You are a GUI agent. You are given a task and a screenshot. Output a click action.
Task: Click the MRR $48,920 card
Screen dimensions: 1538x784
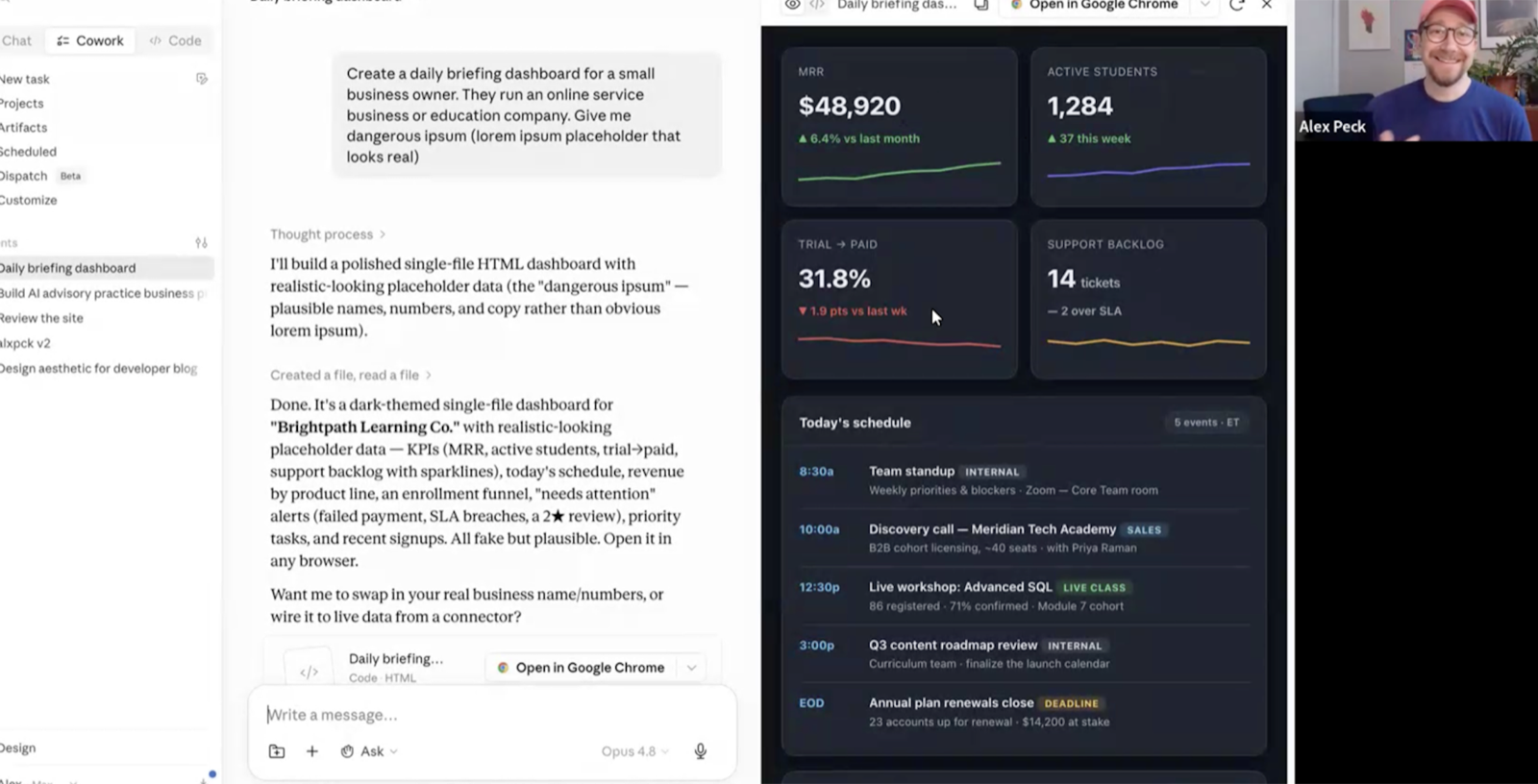(899, 127)
